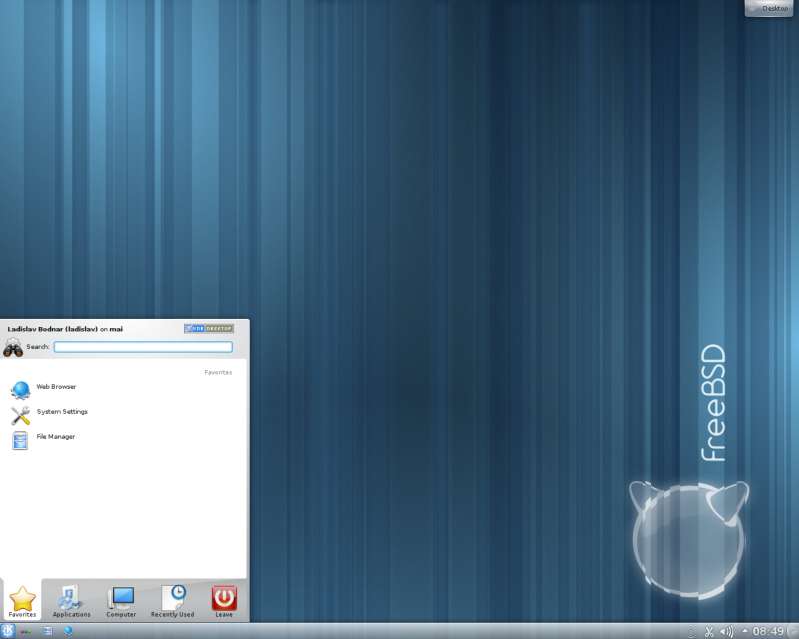Select the Favorites tab
Viewport: 799px width, 639px height.
(22, 601)
